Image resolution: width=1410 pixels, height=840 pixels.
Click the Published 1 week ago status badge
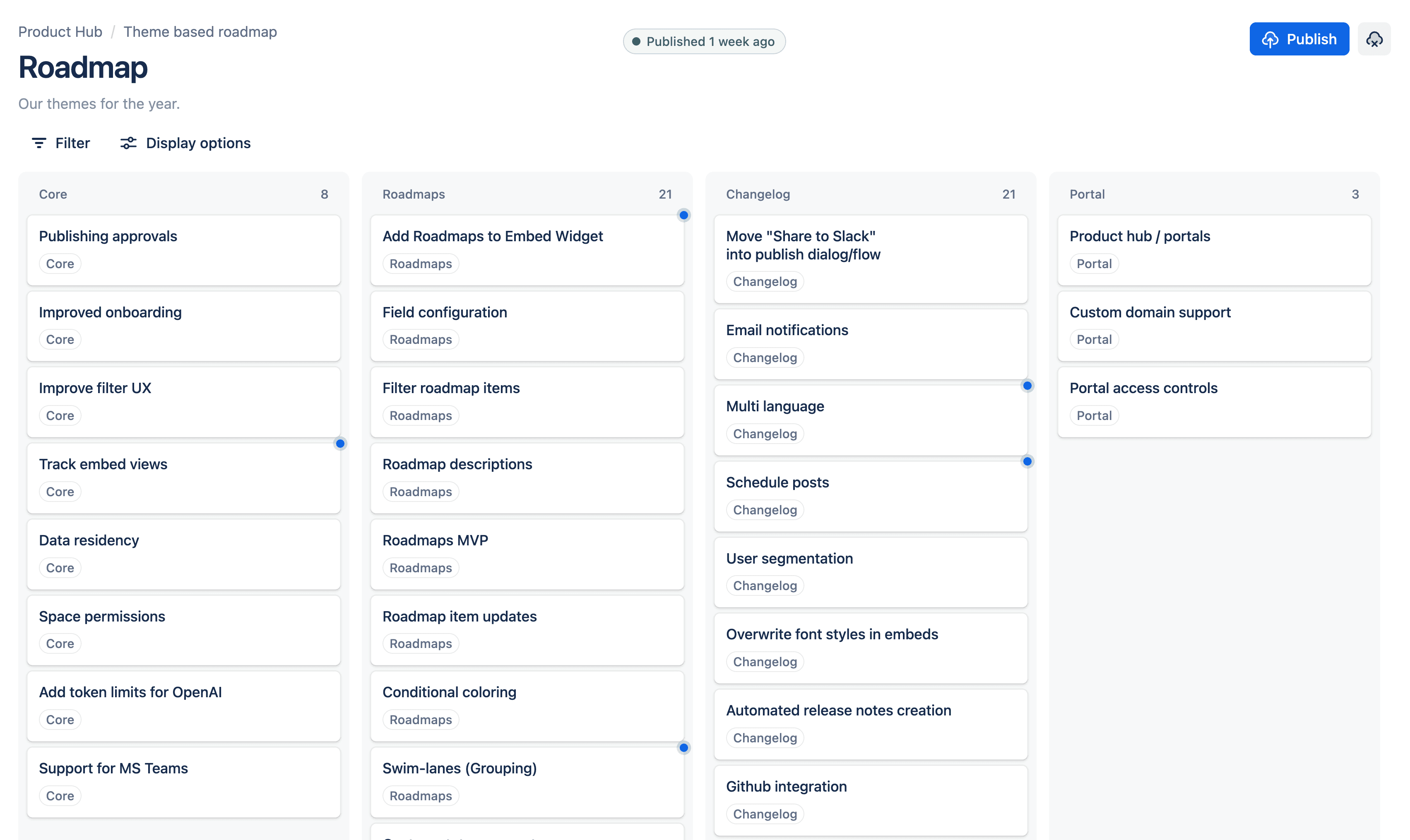[704, 41]
